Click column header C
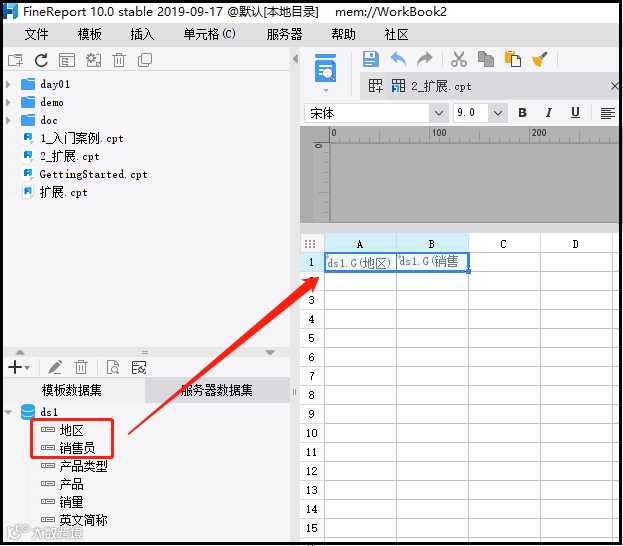This screenshot has width=623, height=546. tap(504, 244)
